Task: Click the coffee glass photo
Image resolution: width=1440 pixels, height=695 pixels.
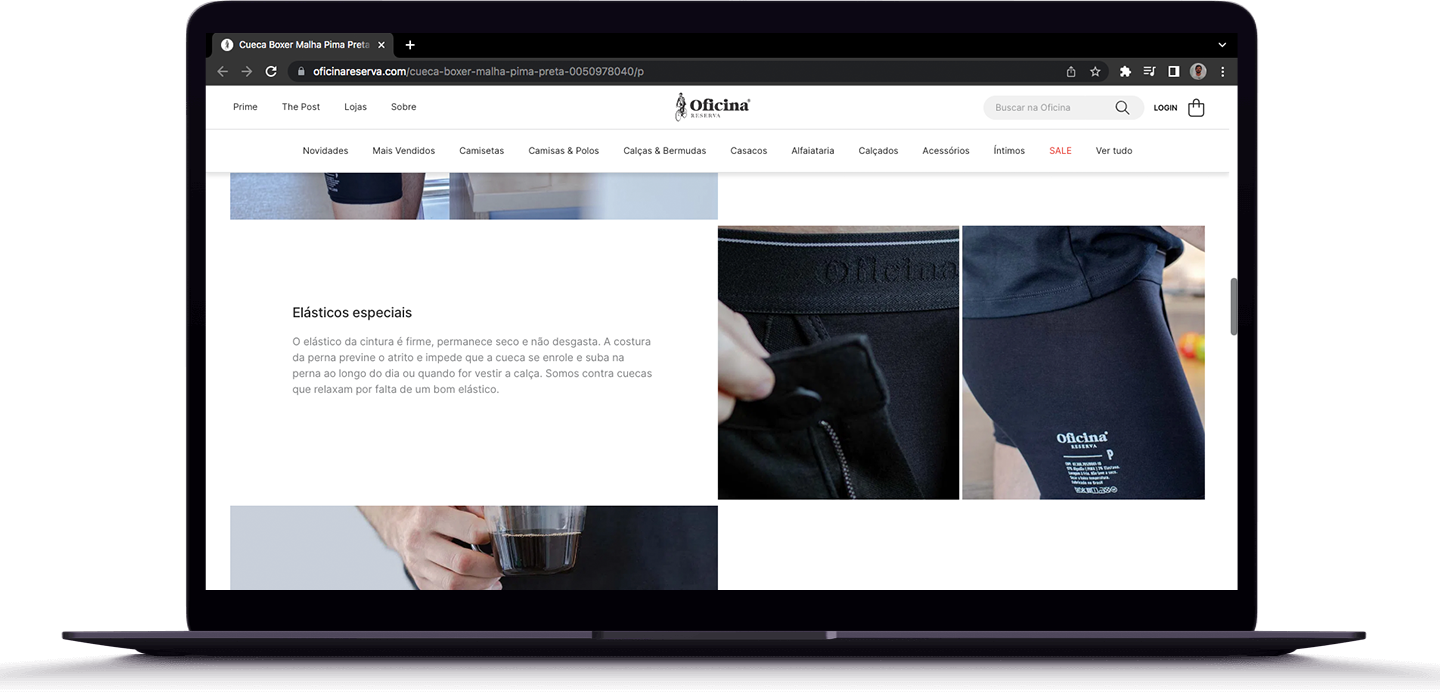Action: pyautogui.click(x=474, y=547)
